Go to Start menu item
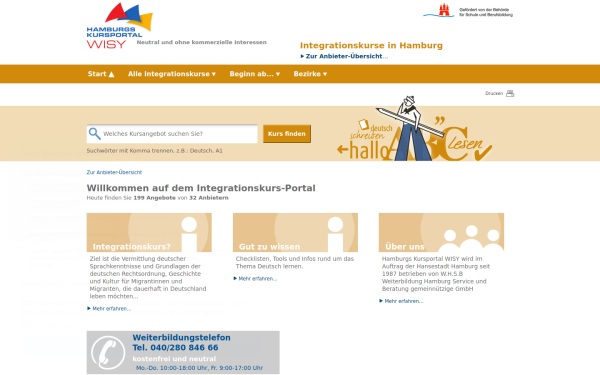 [x=101, y=74]
